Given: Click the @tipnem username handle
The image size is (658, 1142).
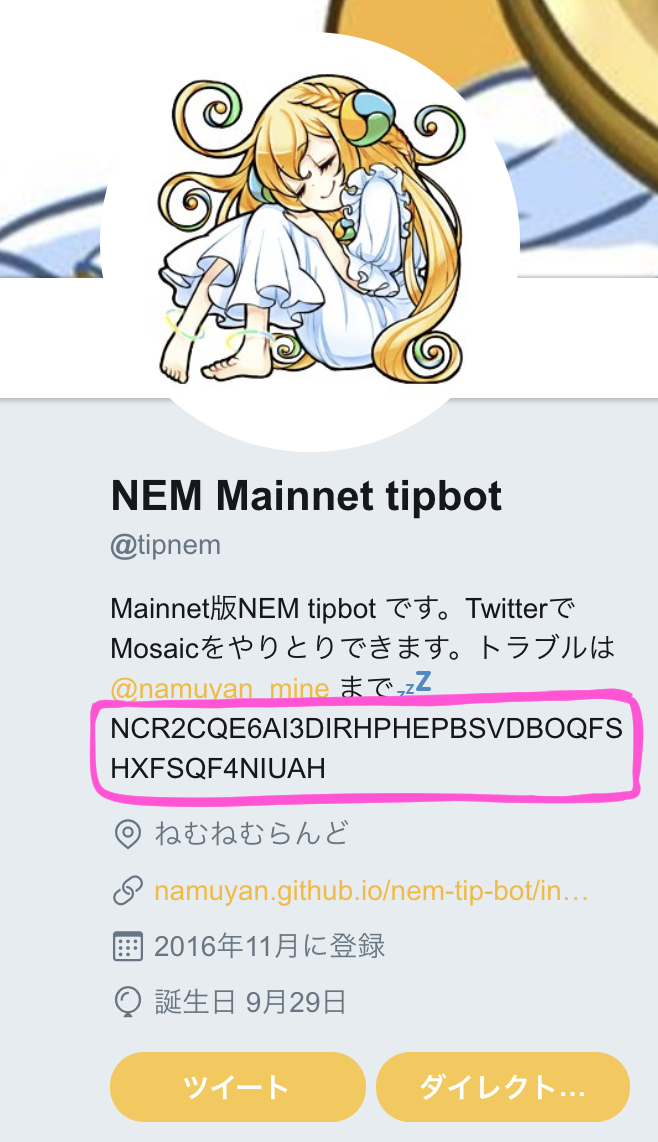Looking at the screenshot, I should click(165, 546).
